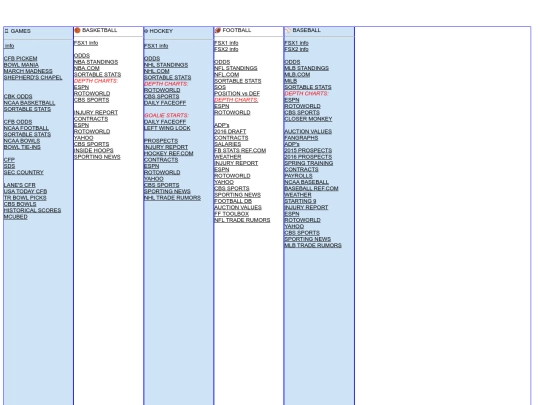View PAYROLLS link

[299, 176]
